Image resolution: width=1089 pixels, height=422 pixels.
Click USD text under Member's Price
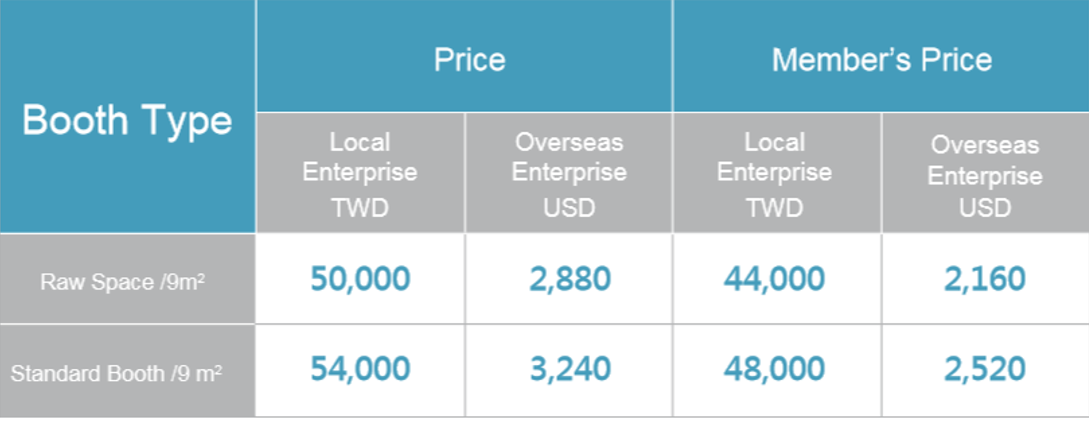point(986,208)
